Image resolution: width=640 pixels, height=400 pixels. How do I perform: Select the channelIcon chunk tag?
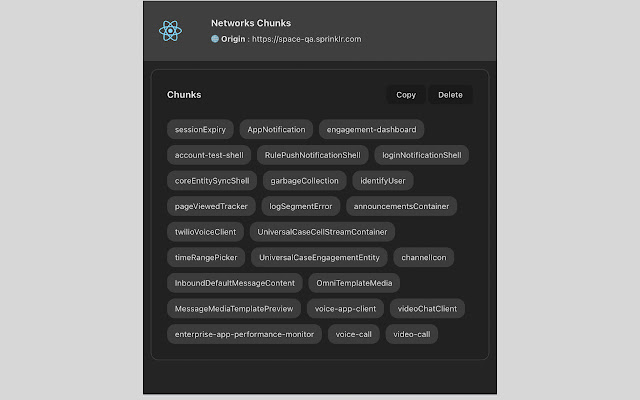click(x=425, y=257)
